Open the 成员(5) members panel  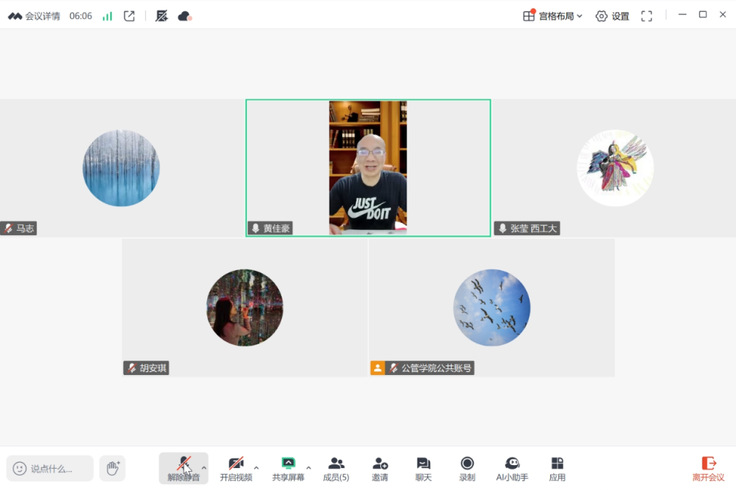pyautogui.click(x=336, y=467)
